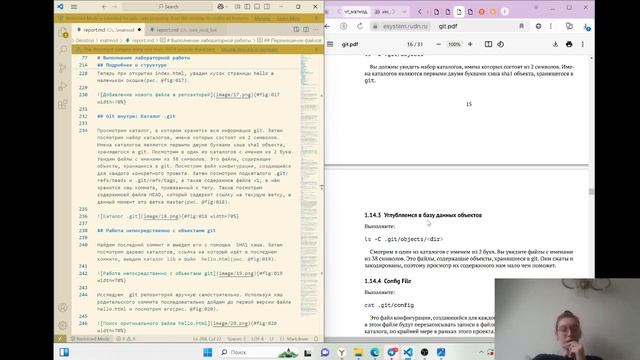
Task: Toggle PDF two-page view
Action: (x=488, y=44)
